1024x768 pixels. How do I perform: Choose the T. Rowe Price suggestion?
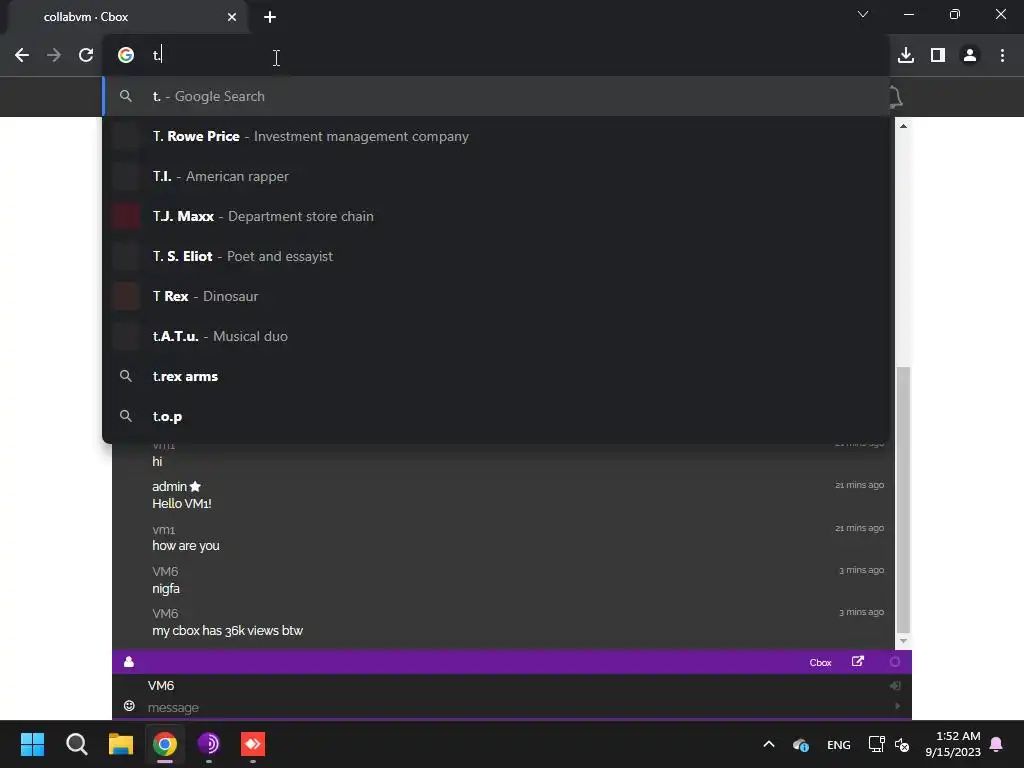pyautogui.click(x=496, y=136)
